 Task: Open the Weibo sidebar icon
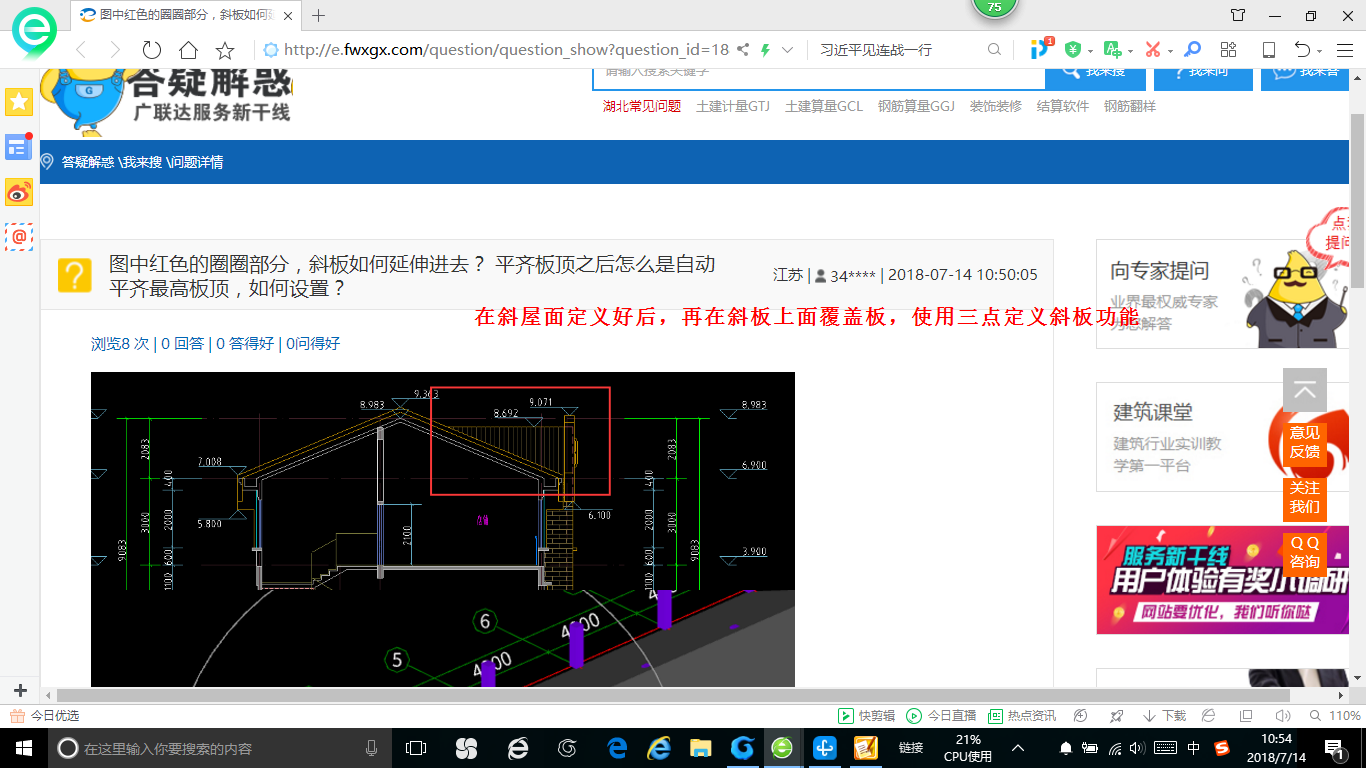coord(19,192)
